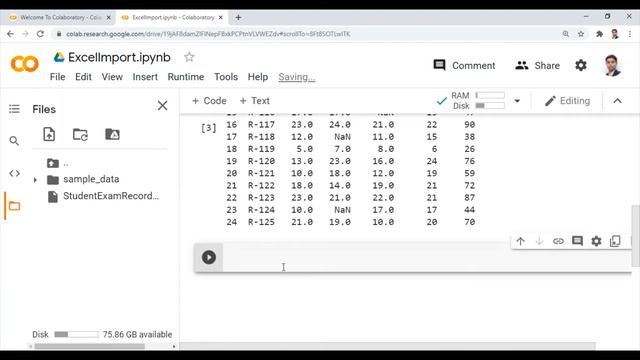Star the ExcelImport.ipynb notebook
The height and width of the screenshot is (360, 640).
point(189,57)
